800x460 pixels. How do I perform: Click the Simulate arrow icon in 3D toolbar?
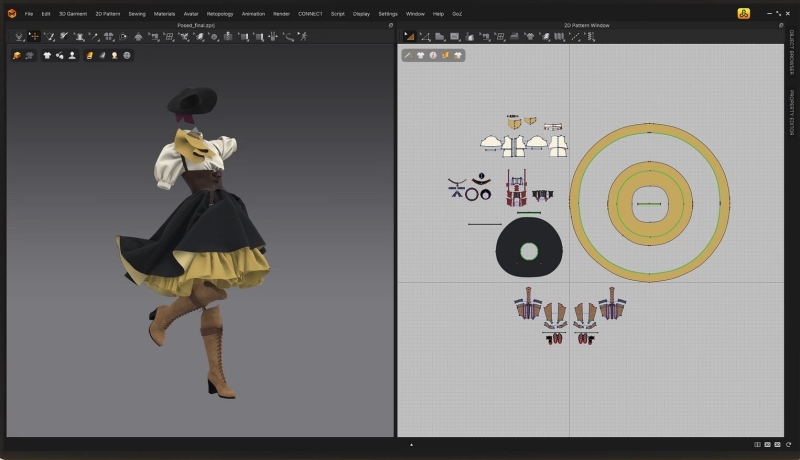click(19, 36)
